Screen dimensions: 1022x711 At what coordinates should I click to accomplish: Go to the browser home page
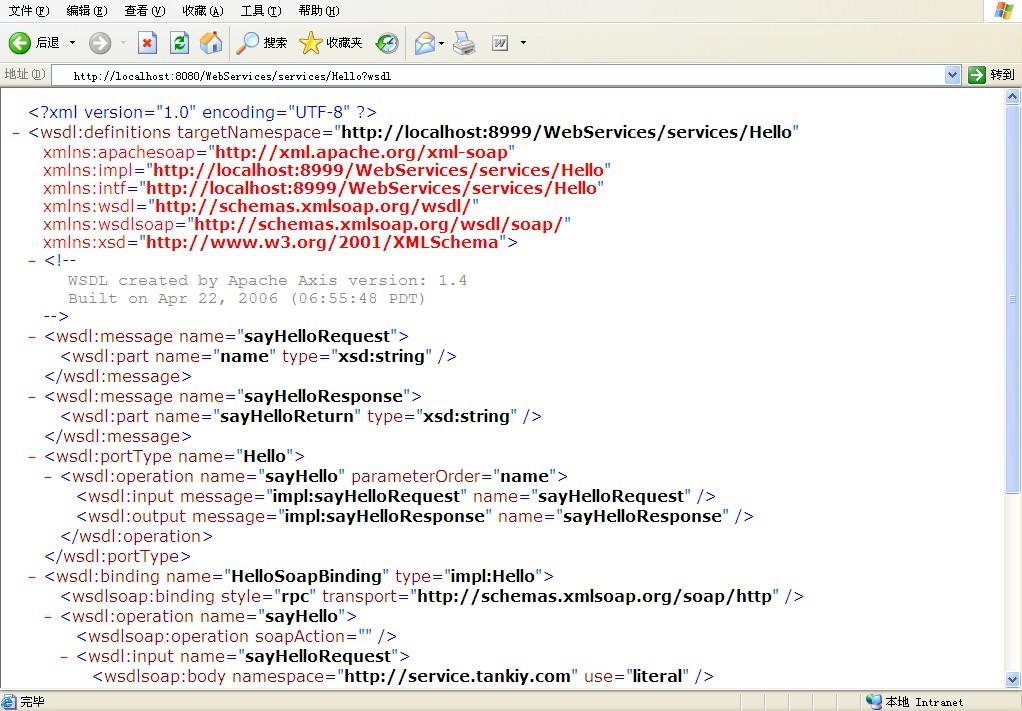point(211,43)
